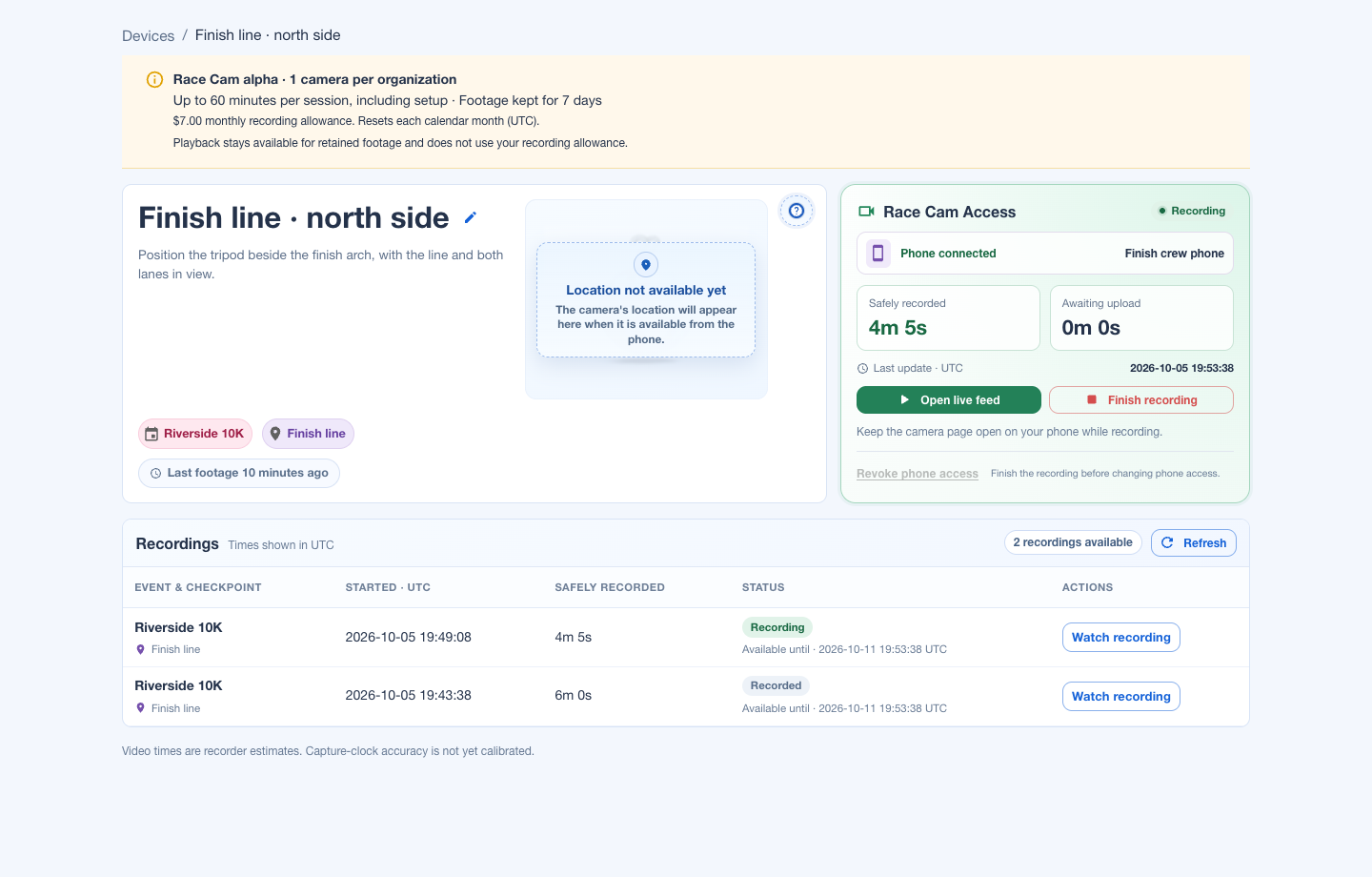
Task: Open the help question-mark icon
Action: (x=797, y=211)
